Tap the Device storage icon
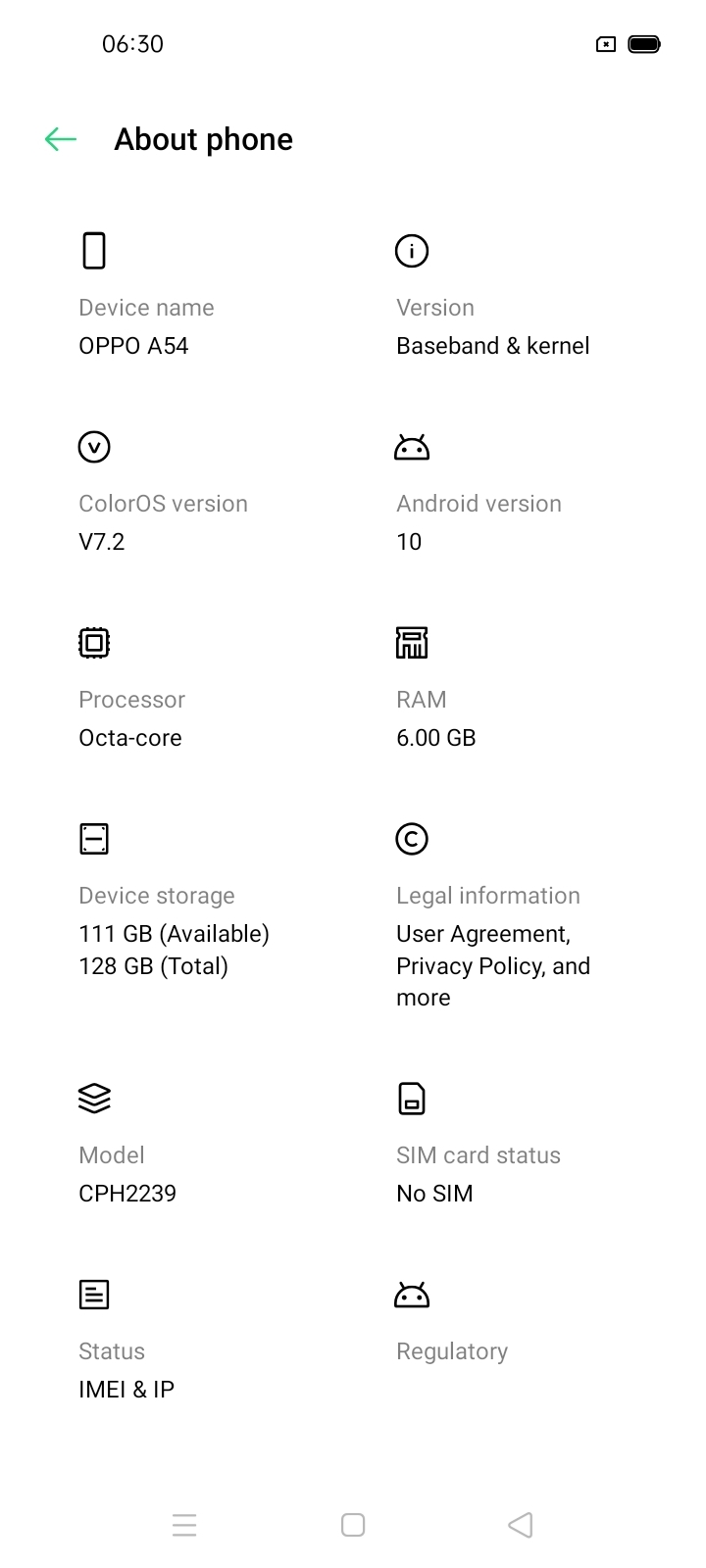Viewport: 706px width, 1568px height. tap(94, 839)
